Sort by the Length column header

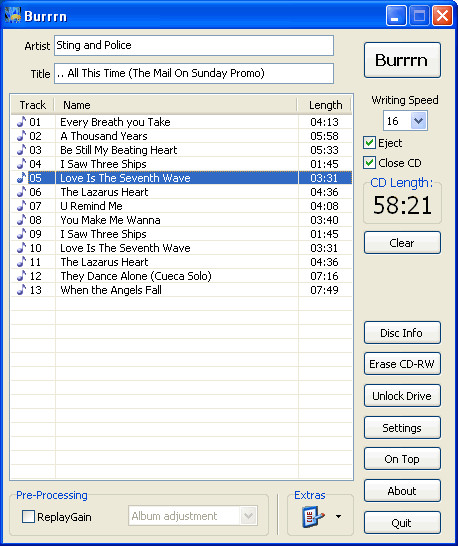[x=325, y=105]
